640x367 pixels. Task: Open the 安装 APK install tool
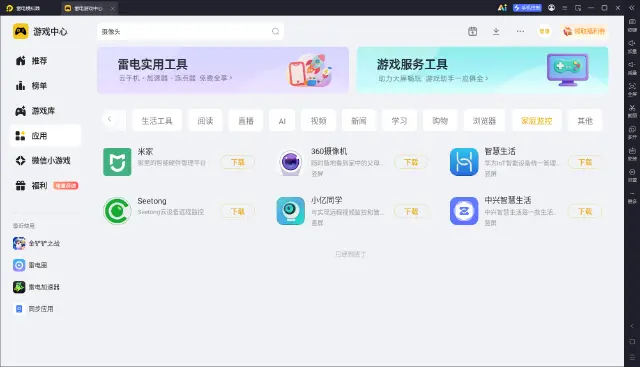pyautogui.click(x=632, y=153)
